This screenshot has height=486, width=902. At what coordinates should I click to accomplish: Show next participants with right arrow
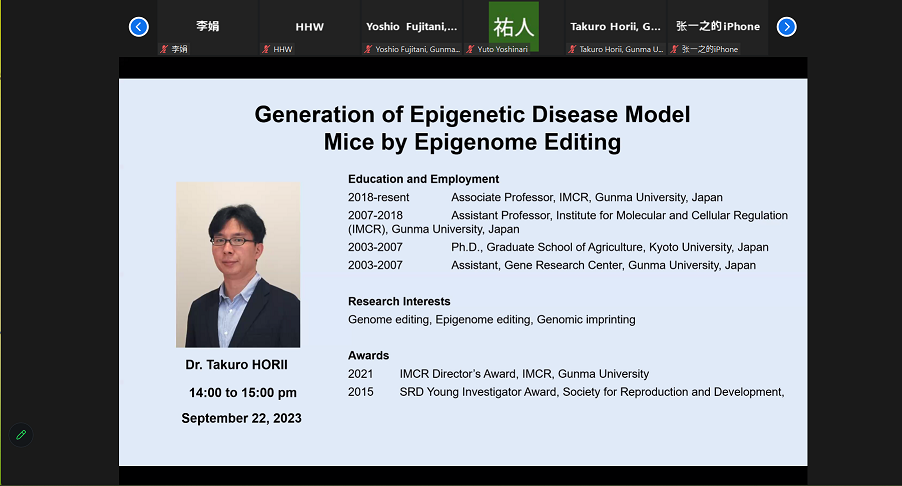786,26
